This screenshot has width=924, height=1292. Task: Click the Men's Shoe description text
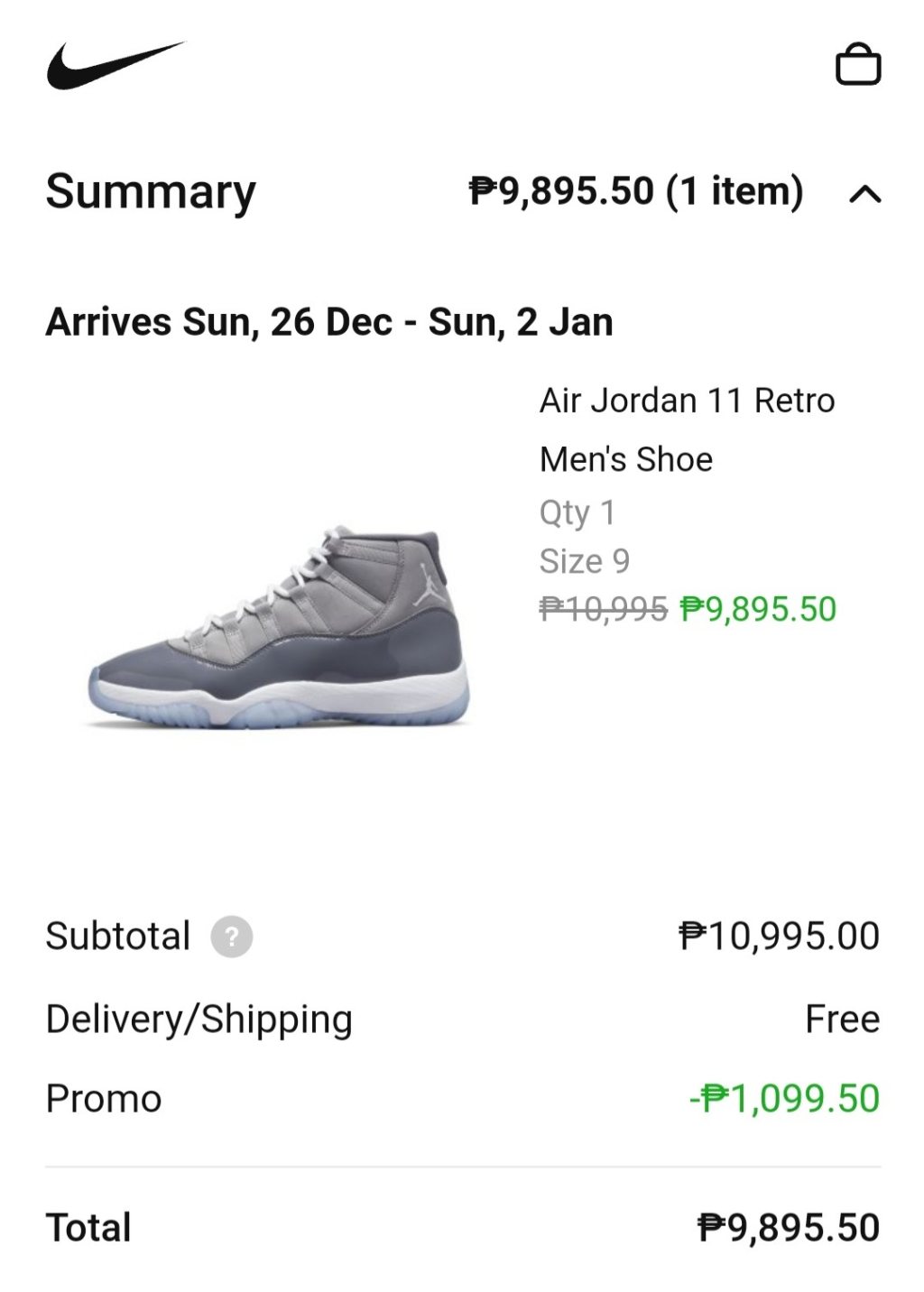point(625,459)
